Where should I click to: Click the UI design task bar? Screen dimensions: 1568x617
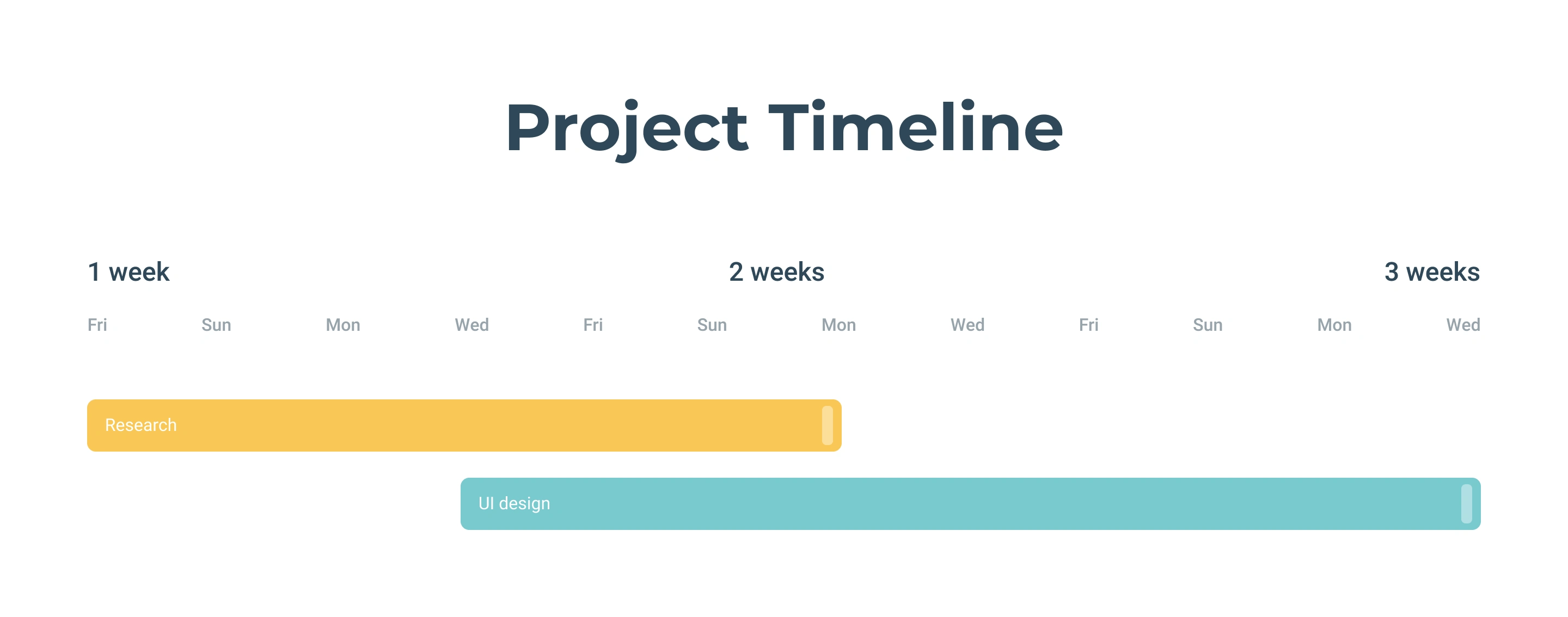click(970, 504)
